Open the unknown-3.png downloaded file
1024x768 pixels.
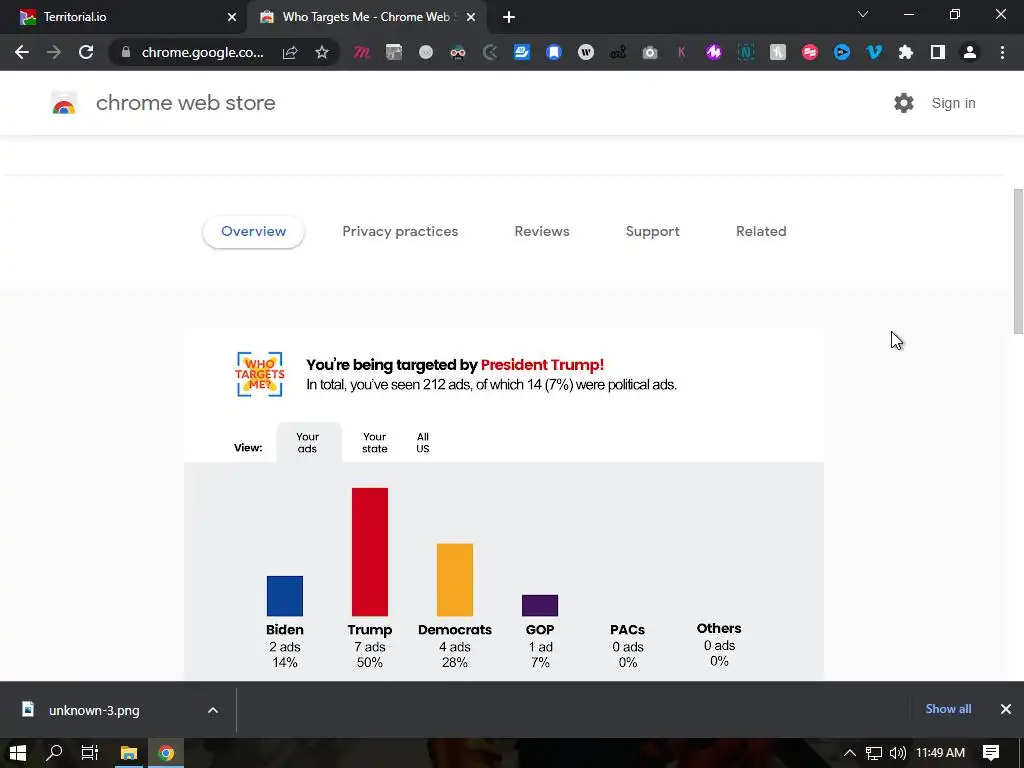point(94,710)
